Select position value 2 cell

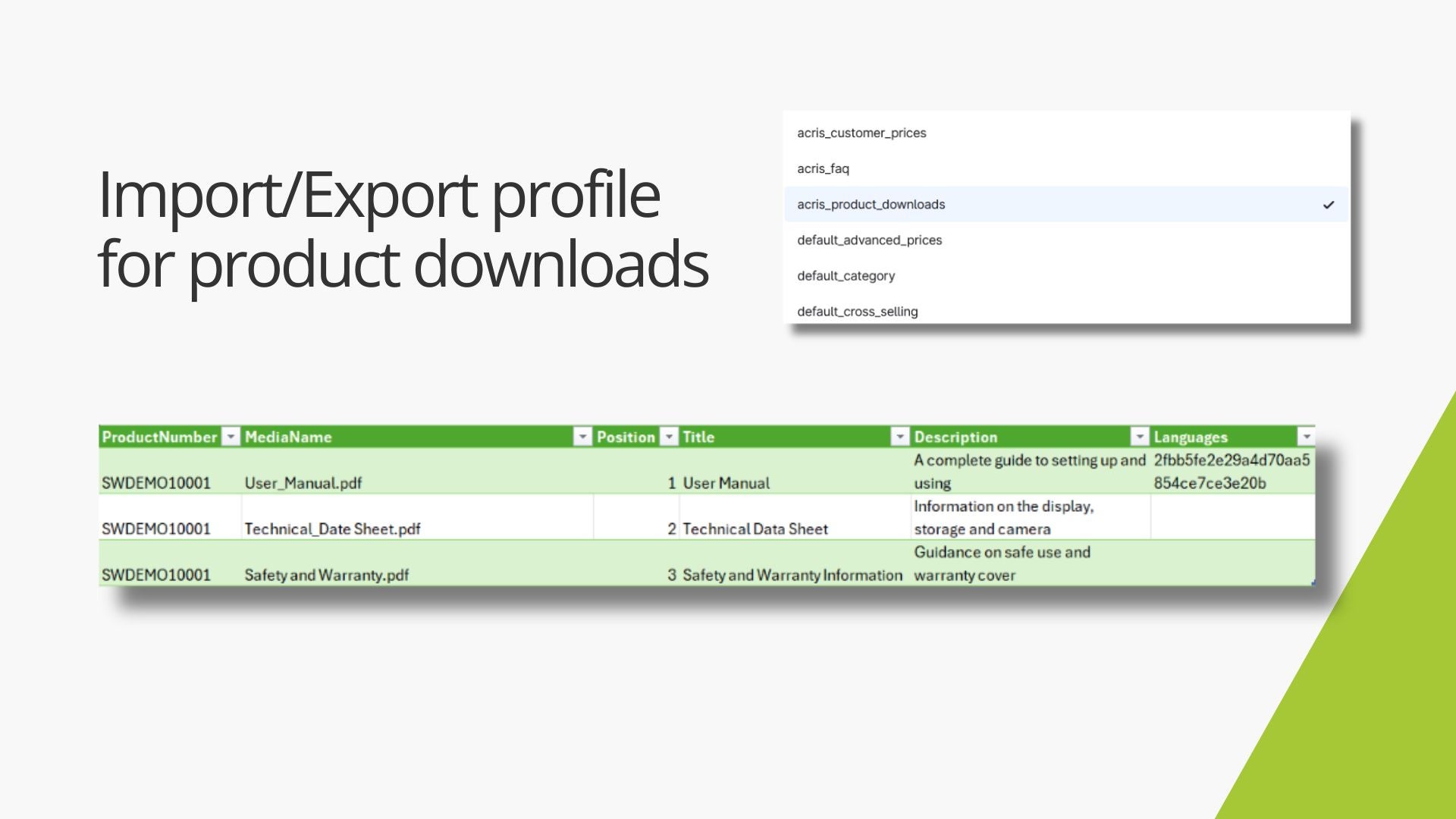[636, 517]
